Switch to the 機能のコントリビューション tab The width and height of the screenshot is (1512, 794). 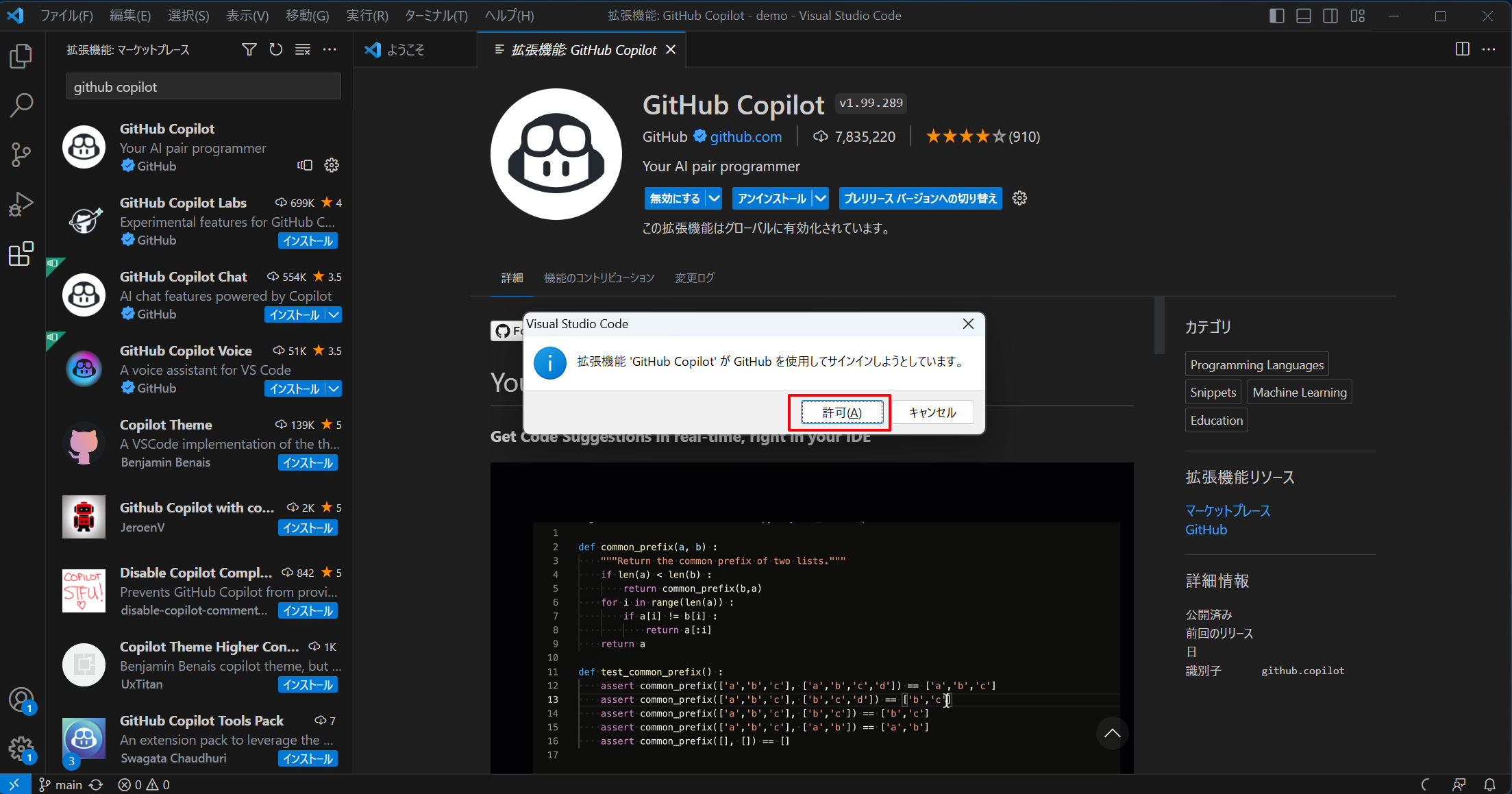click(599, 277)
